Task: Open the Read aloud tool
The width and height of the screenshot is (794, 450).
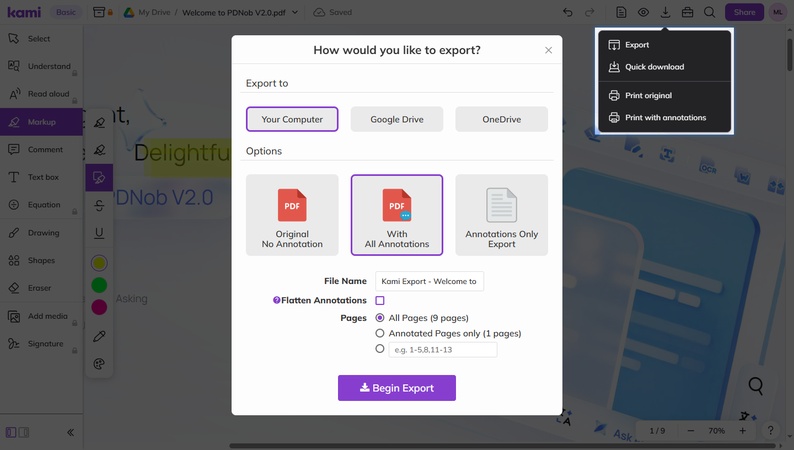Action: [x=41, y=94]
